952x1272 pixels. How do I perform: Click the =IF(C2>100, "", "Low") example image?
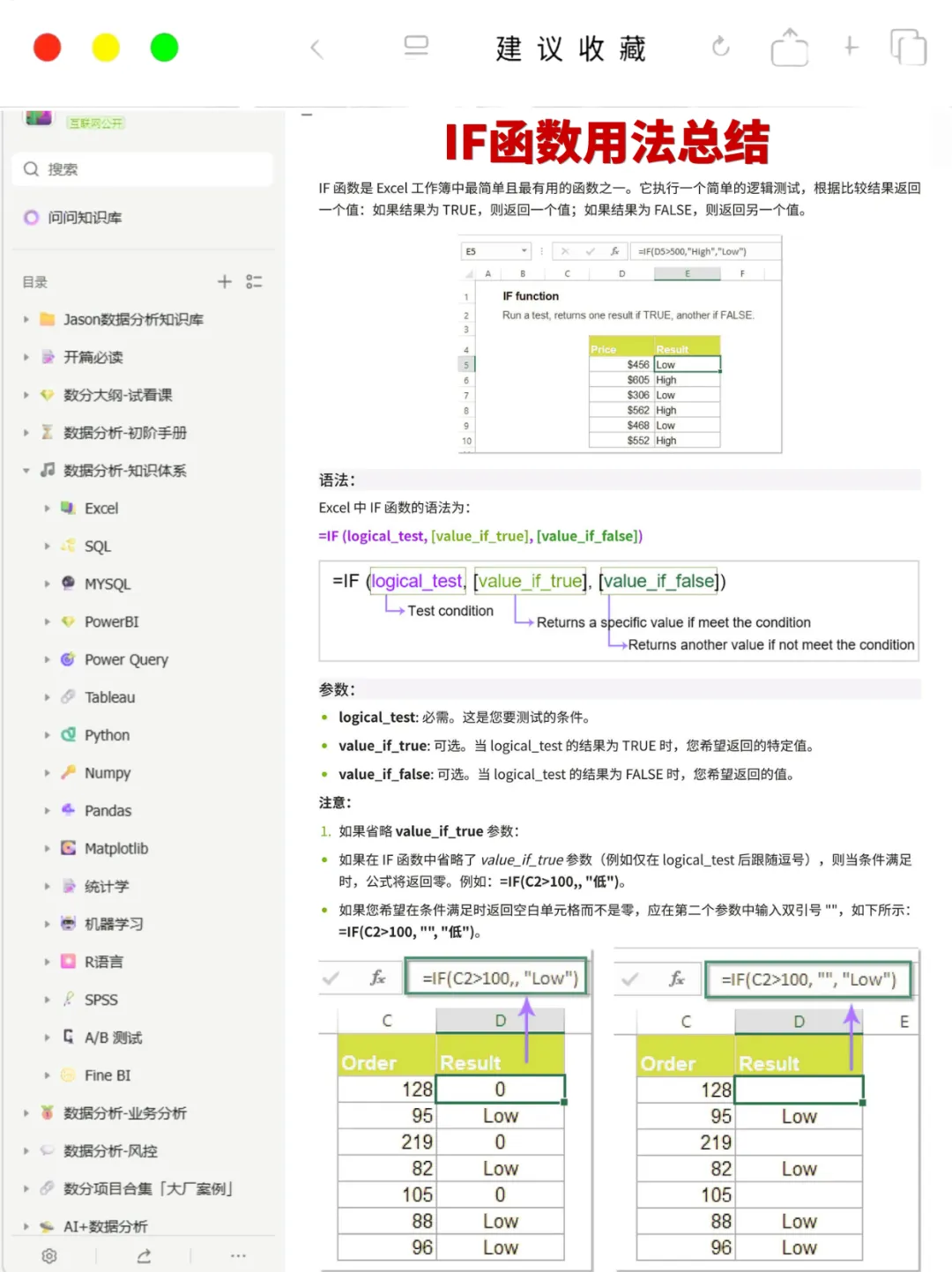tap(765, 1109)
